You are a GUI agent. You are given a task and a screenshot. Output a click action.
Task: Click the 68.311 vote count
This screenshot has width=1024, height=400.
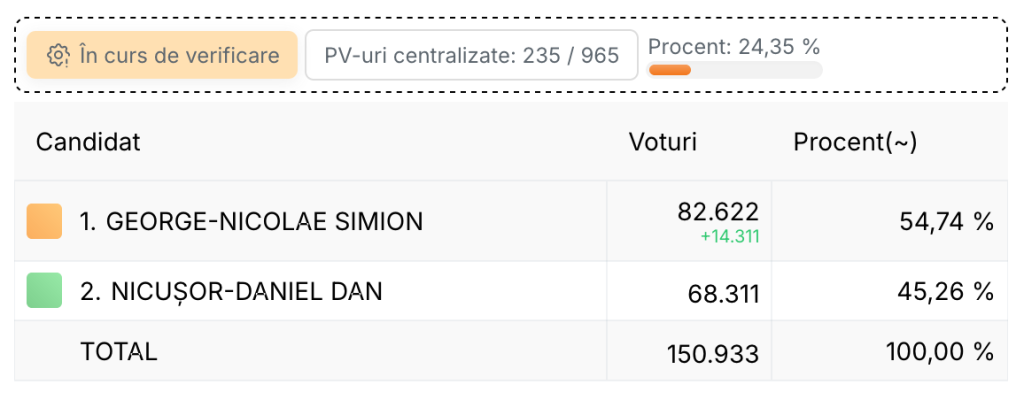724,294
